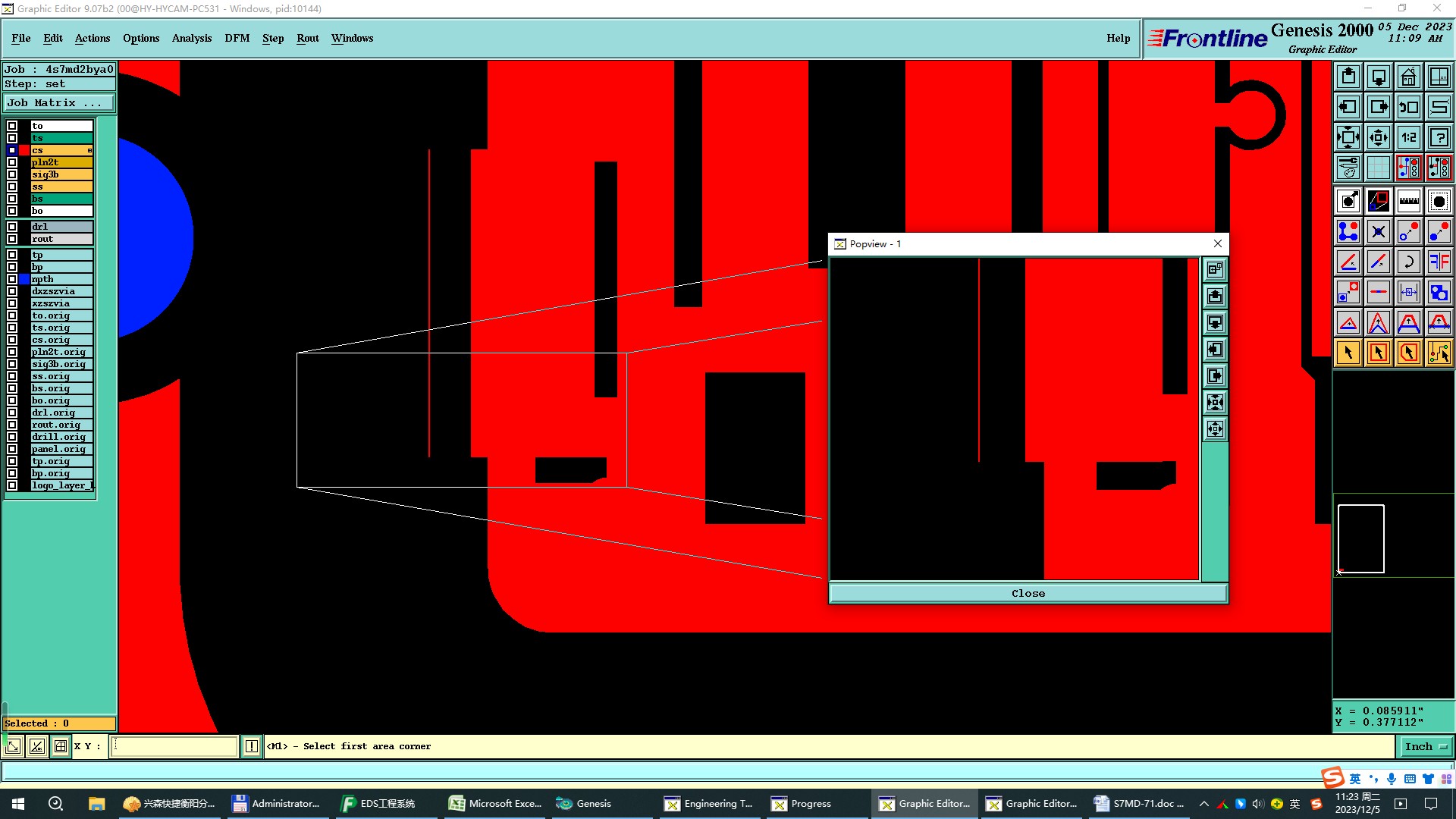Expand the Job Matrix selector
Image resolution: width=1456 pixels, height=819 pixels.
tap(59, 103)
